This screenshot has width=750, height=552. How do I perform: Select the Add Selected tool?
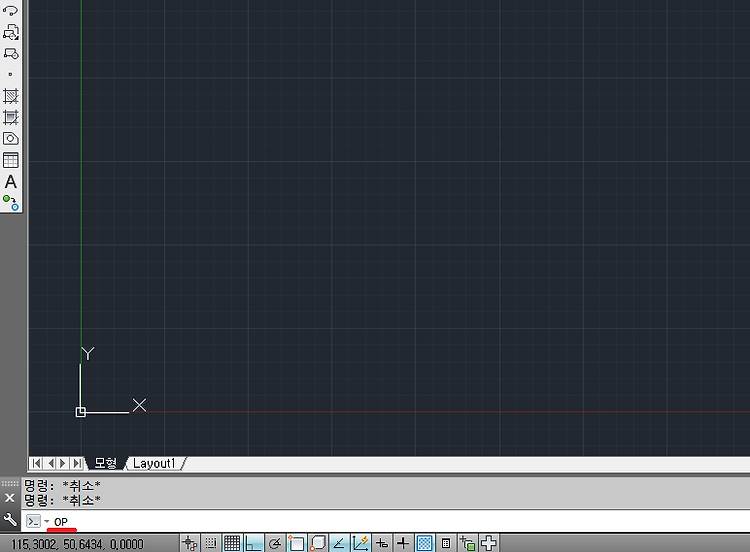(11, 203)
